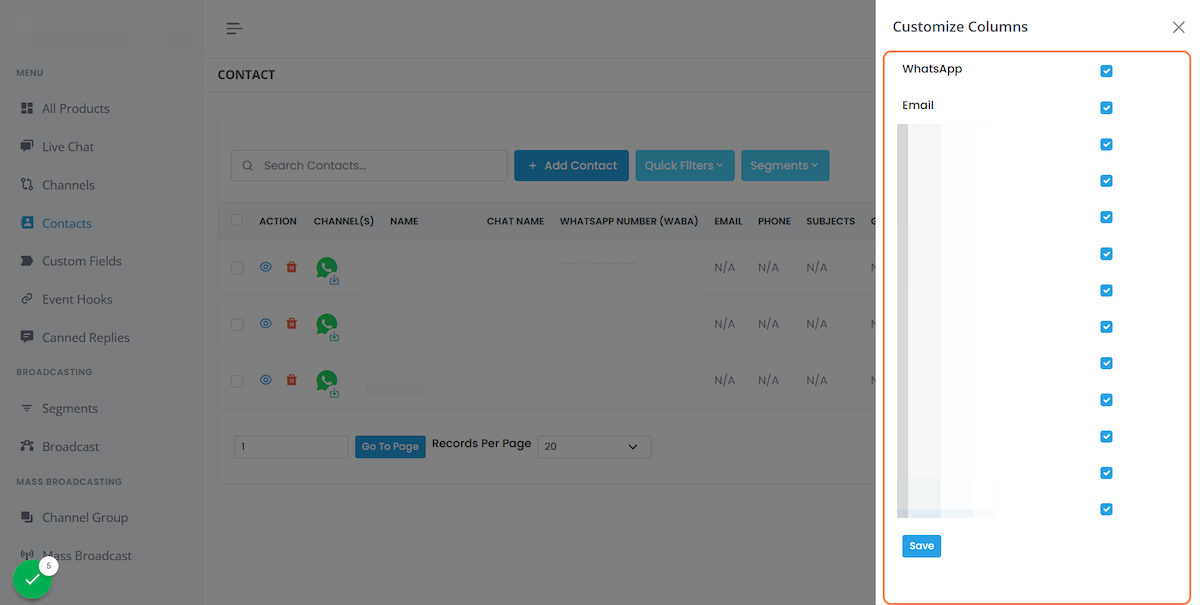
Task: Open Live Chat in sidebar
Action: [x=68, y=146]
